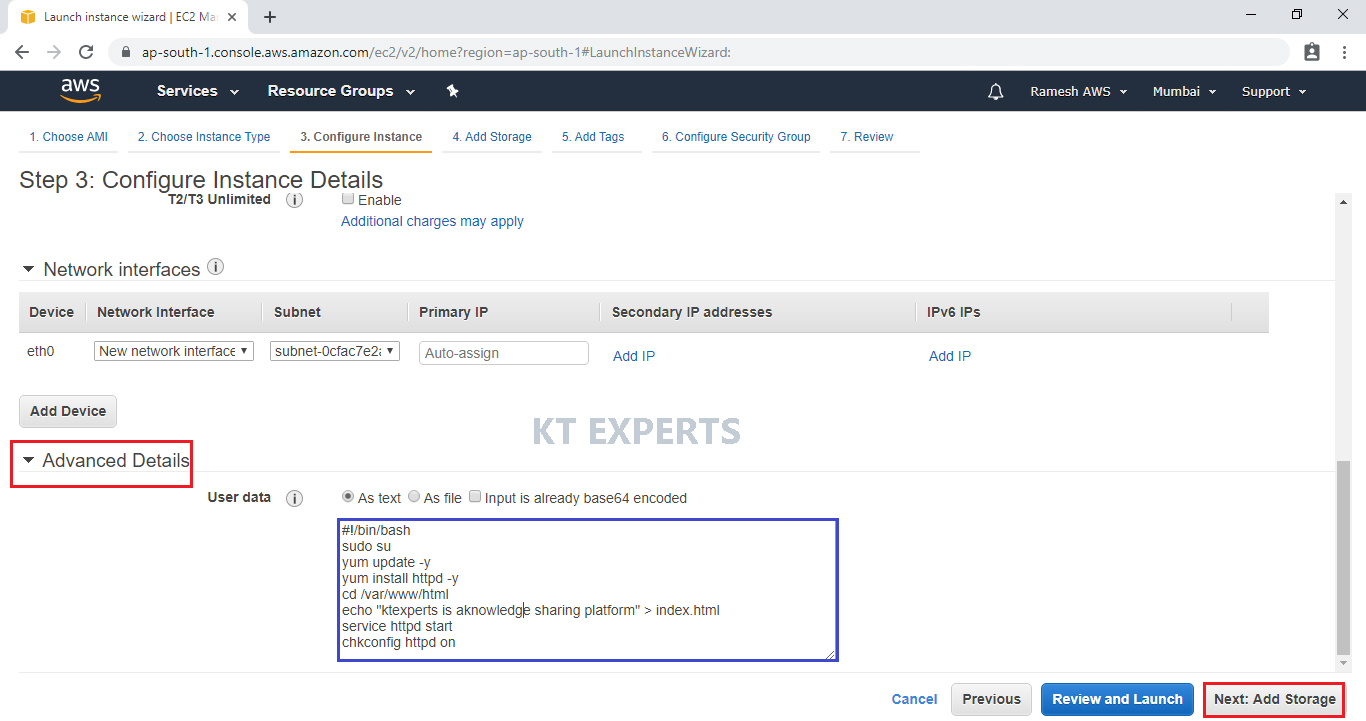Click the pin shortcut icon in navbar
1366x721 pixels.
pos(452,91)
